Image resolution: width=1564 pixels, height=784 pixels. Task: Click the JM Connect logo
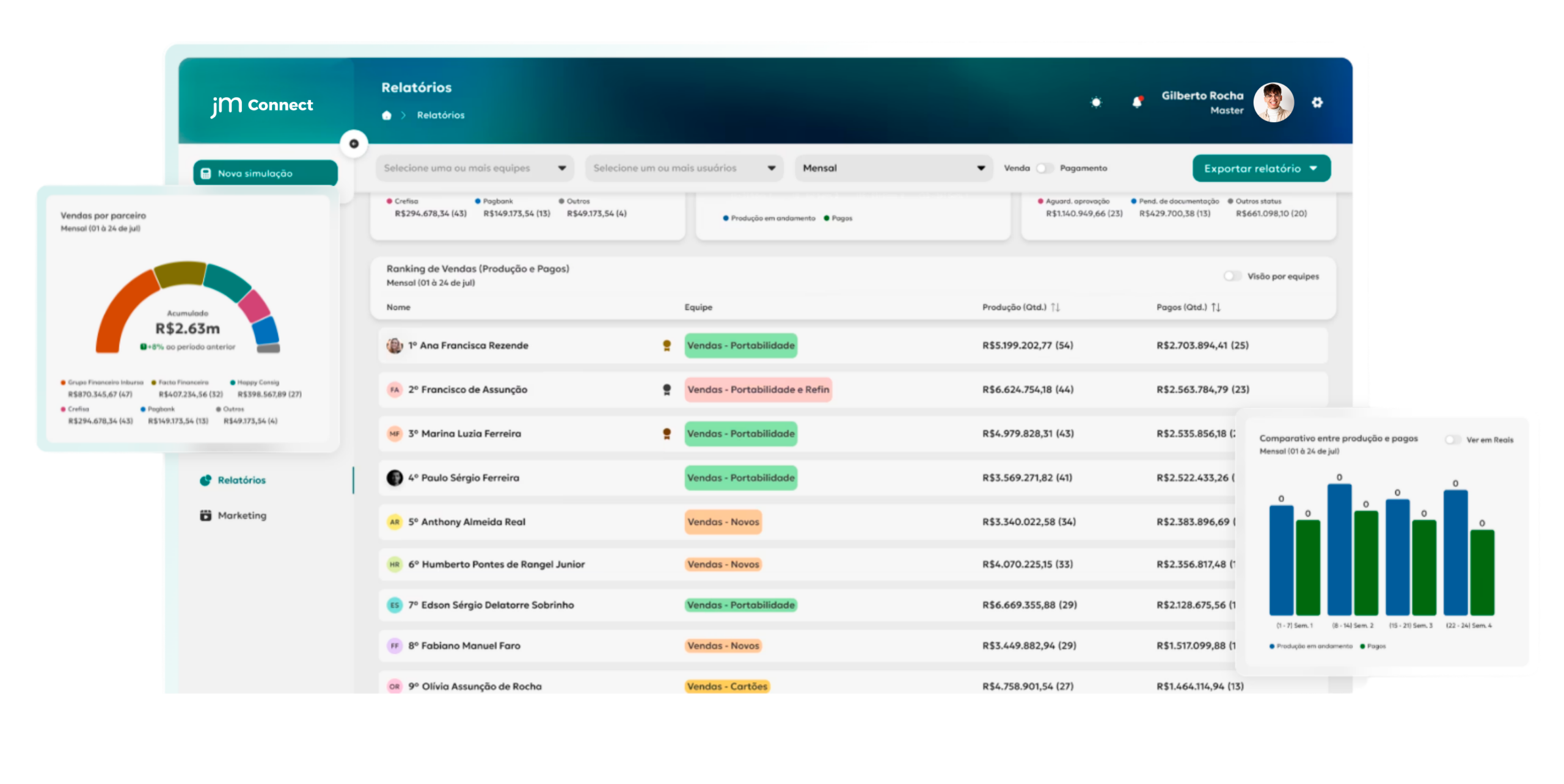click(261, 105)
